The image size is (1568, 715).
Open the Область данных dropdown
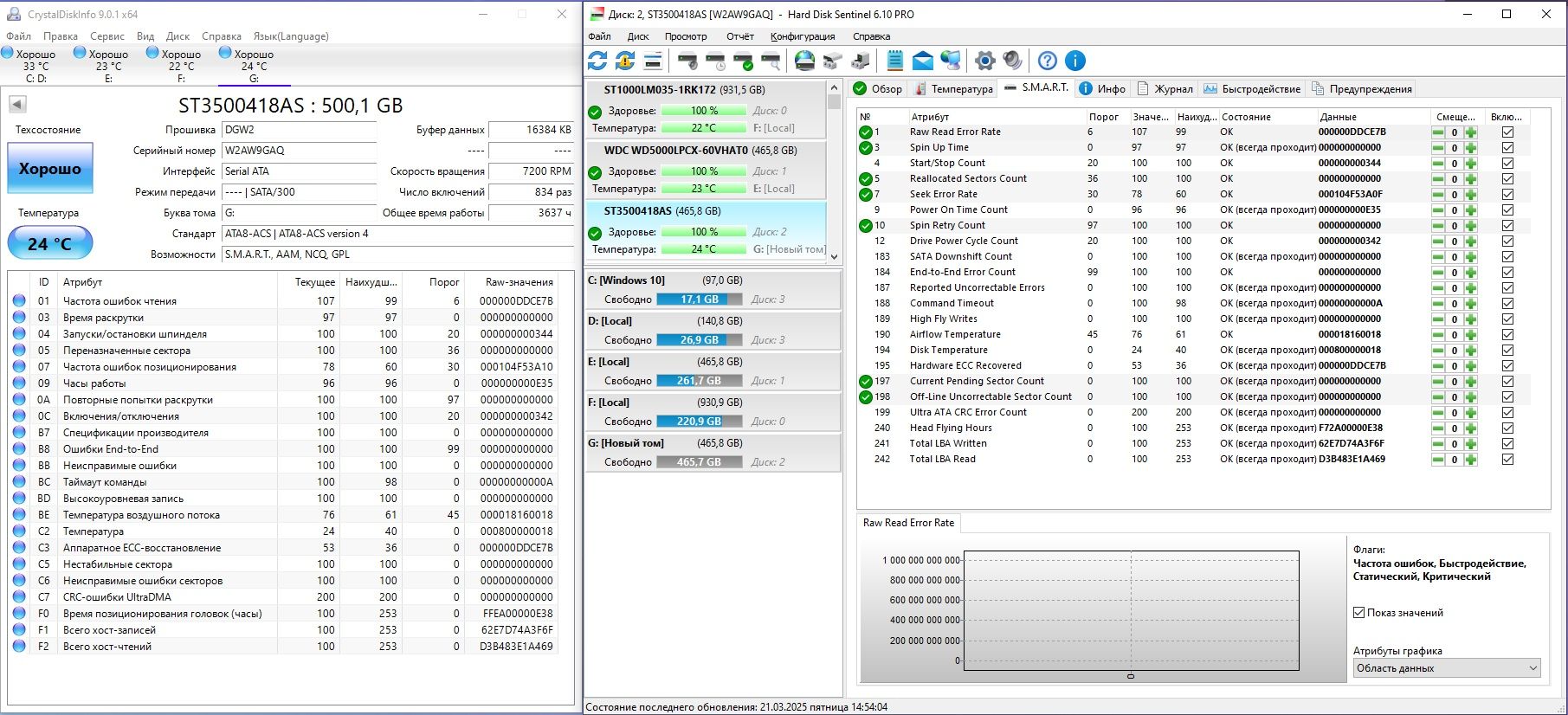pos(1447,668)
